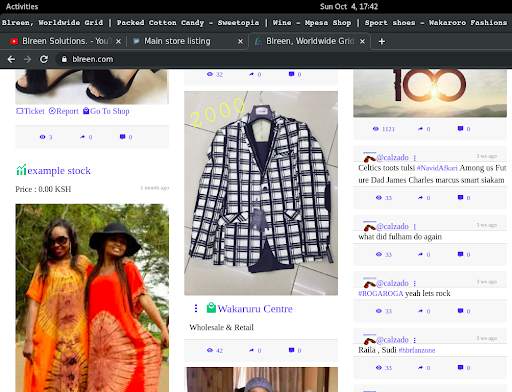Click the views icon showing 32
The width and height of the screenshot is (512, 392).
click(x=209, y=74)
